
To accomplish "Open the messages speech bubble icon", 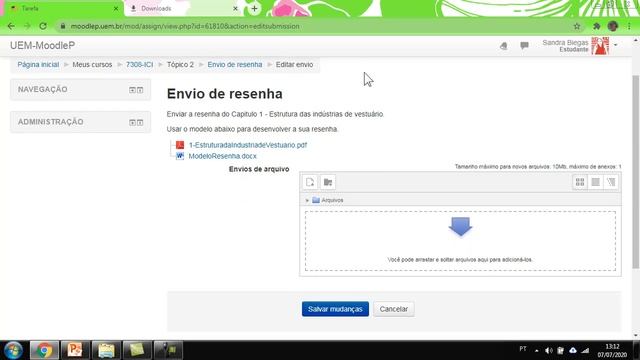I will pyautogui.click(x=524, y=45).
